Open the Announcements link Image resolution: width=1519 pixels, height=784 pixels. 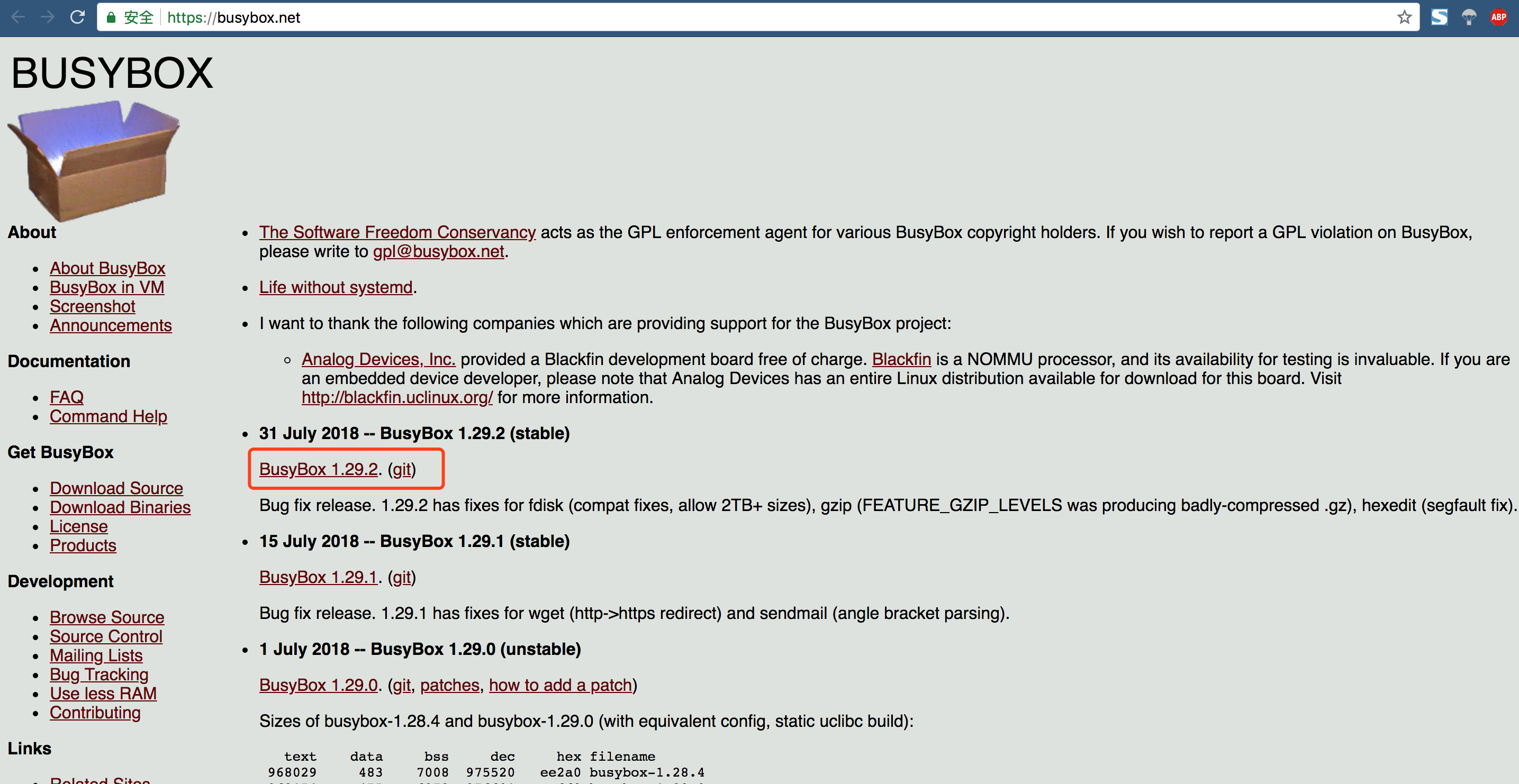point(111,325)
